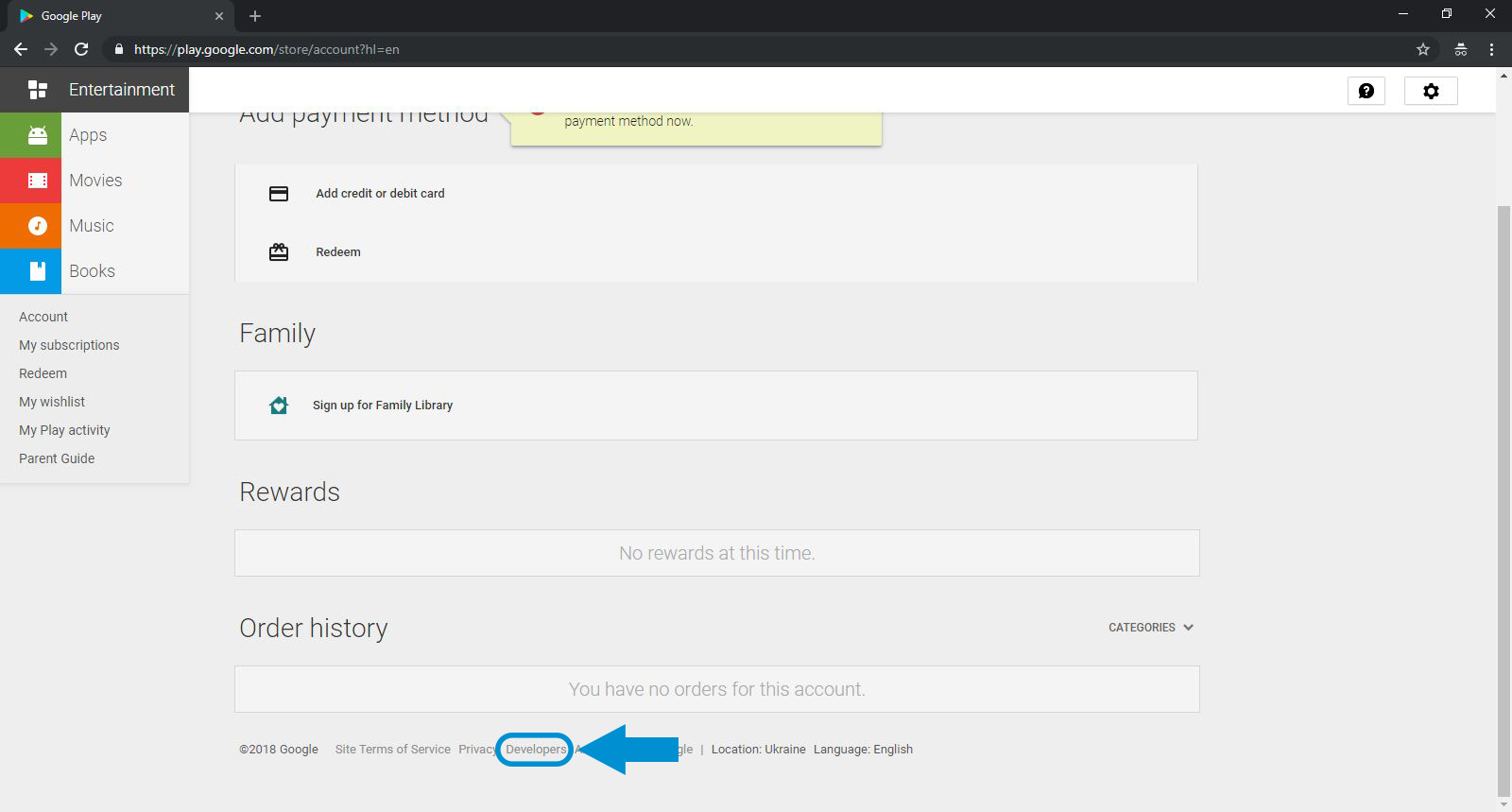Open a new browser tab
The width and height of the screenshot is (1512, 812).
[x=255, y=16]
